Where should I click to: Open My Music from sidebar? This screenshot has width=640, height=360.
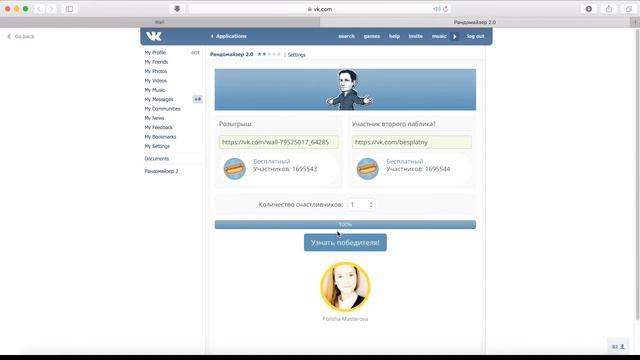(x=155, y=90)
